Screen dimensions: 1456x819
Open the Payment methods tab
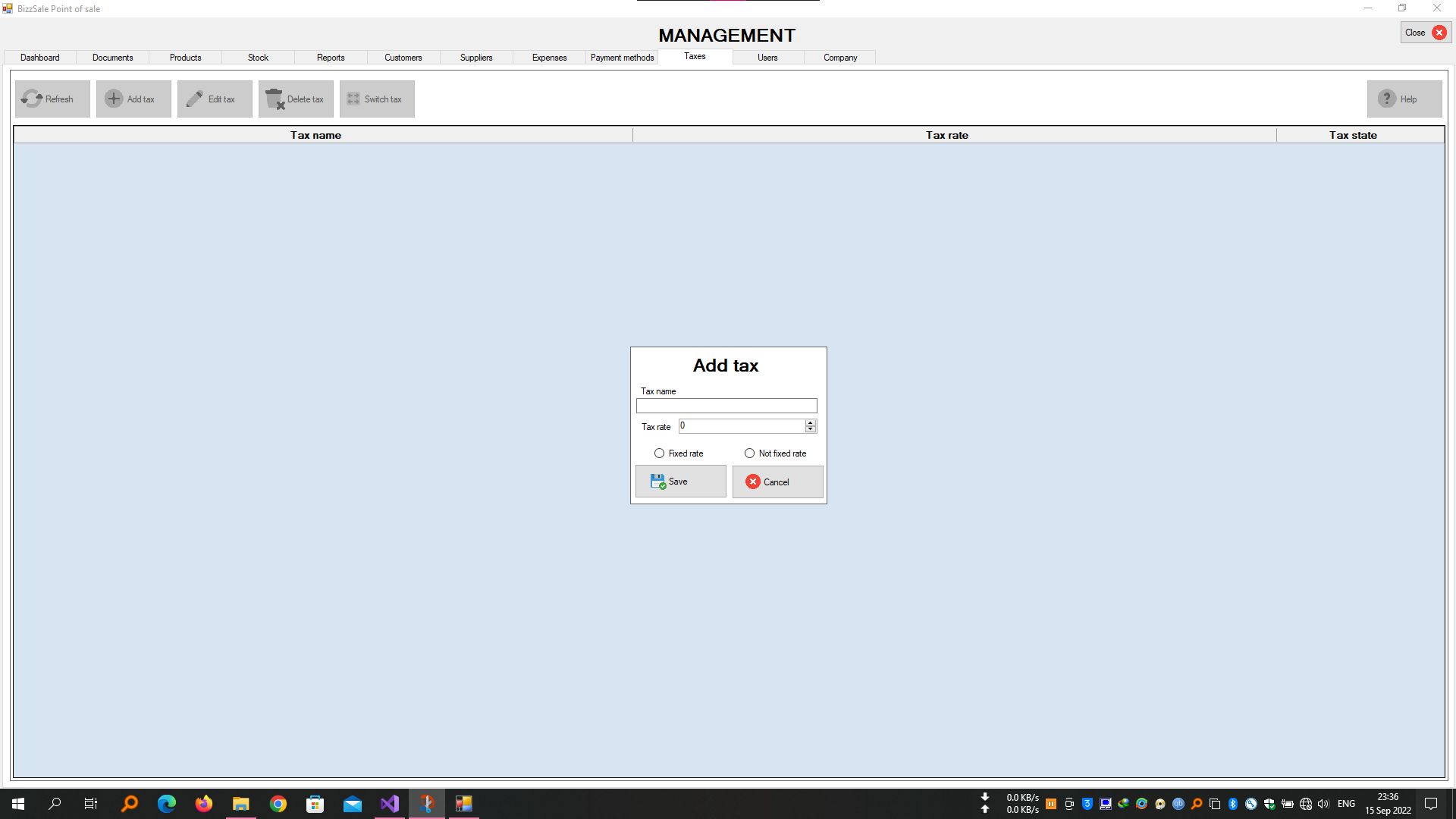point(622,58)
